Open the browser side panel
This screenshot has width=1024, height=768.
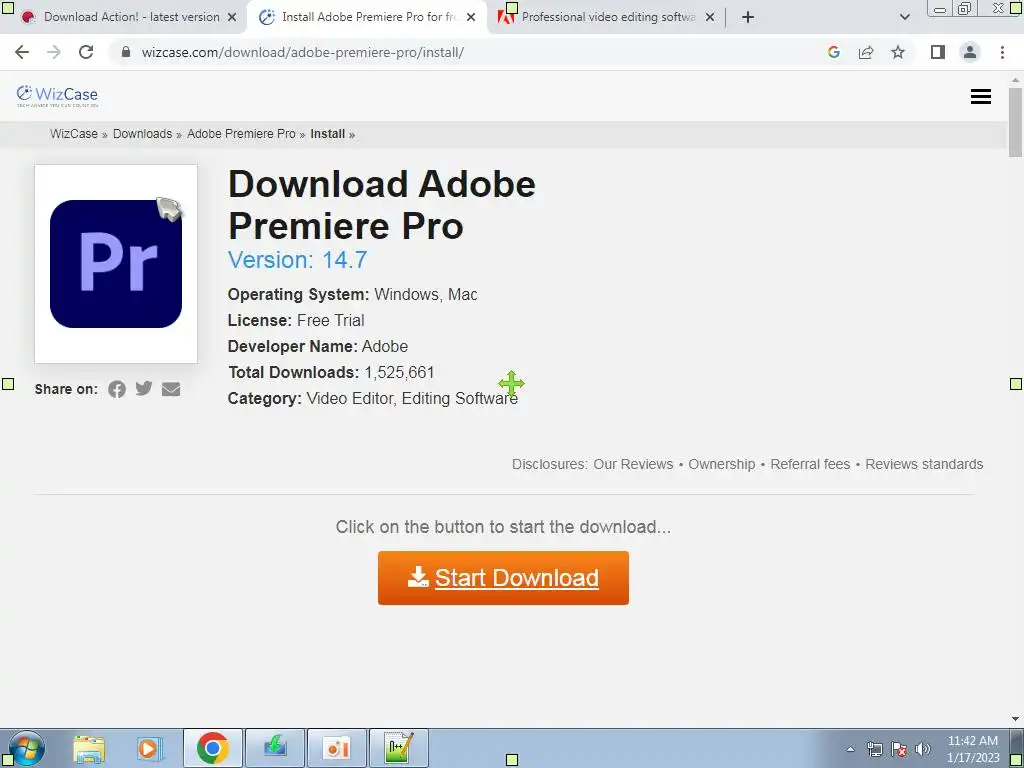(938, 52)
